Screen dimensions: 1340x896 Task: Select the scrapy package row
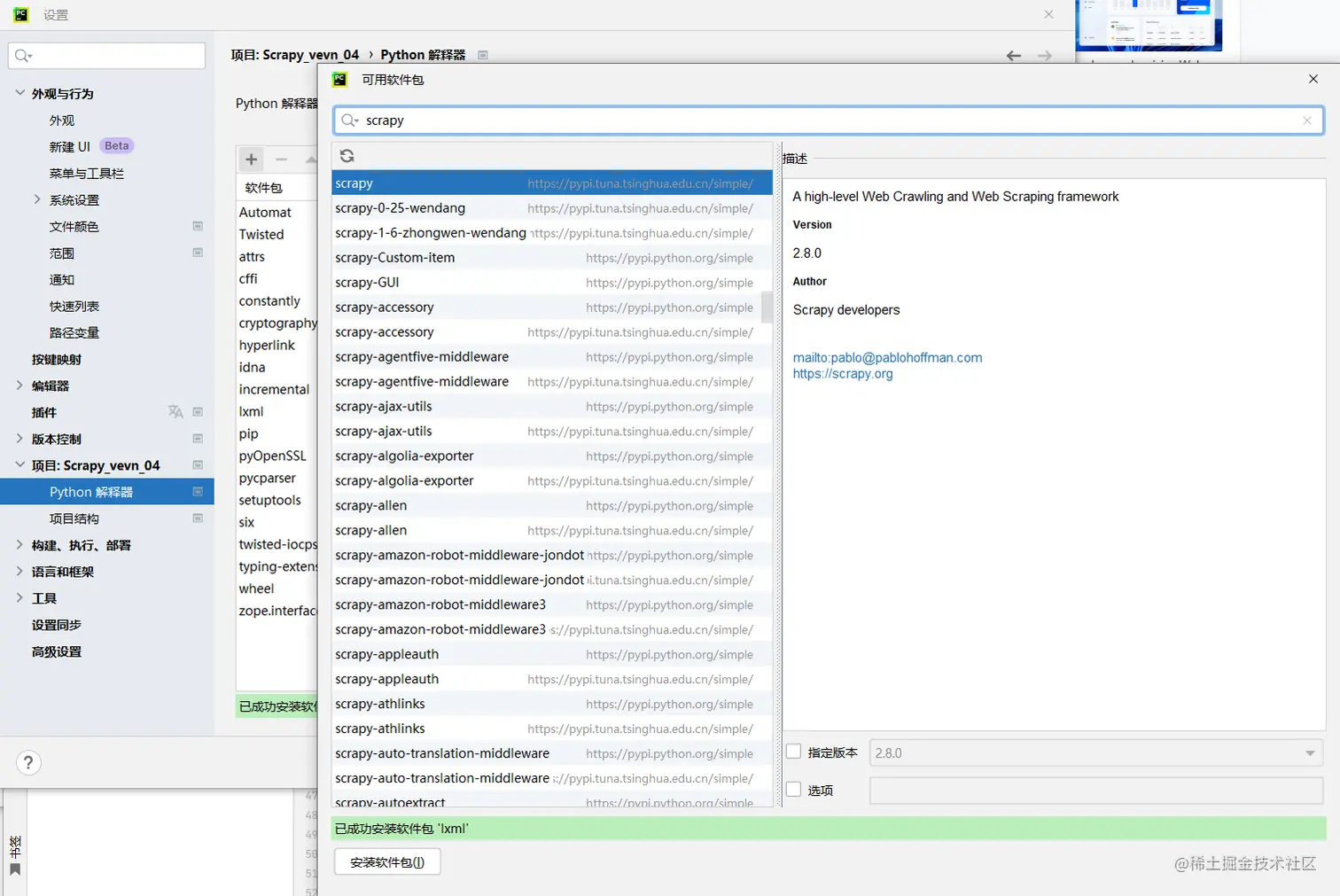pos(552,183)
